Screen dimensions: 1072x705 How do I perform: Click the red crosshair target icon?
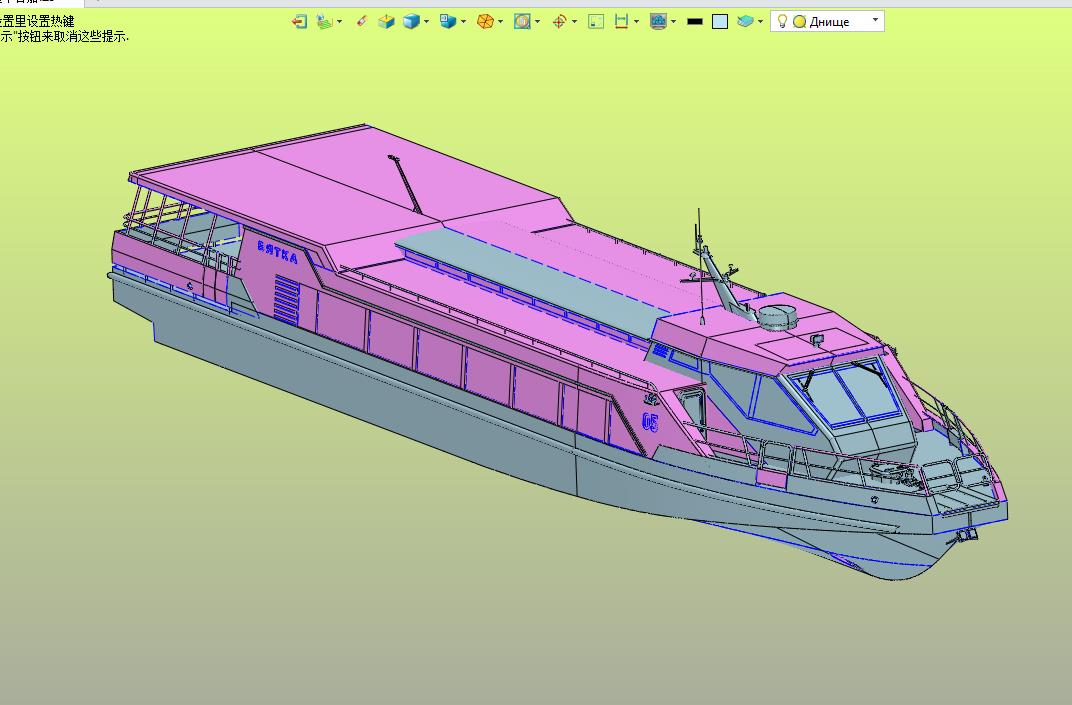coord(559,21)
